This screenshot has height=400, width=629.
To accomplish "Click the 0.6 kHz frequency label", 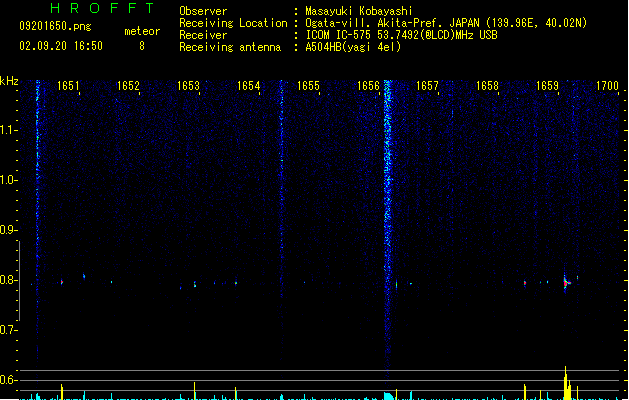I will 8,380.
